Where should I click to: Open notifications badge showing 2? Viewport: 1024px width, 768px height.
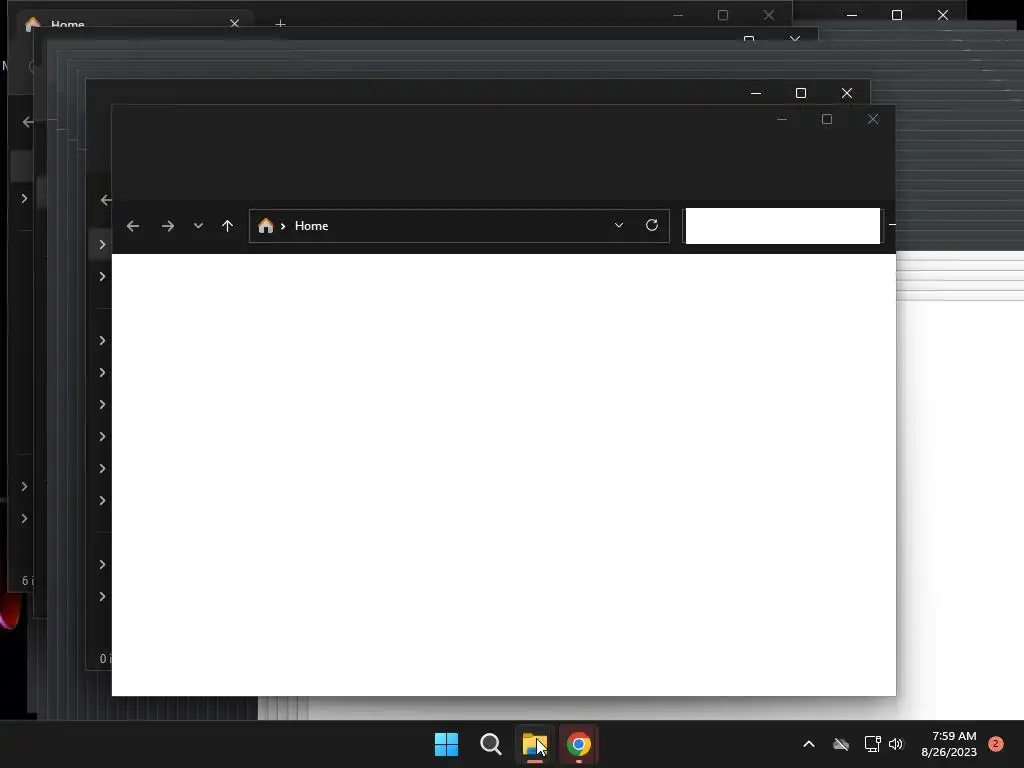pos(995,744)
